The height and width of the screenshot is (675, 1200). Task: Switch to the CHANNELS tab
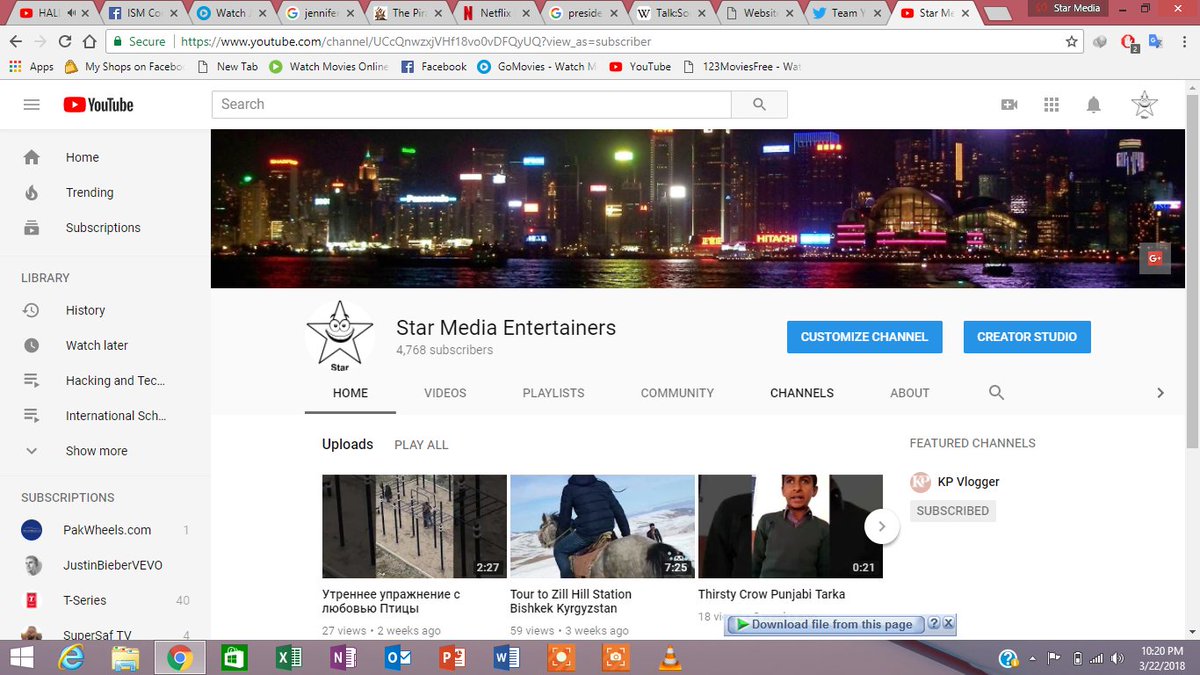point(802,393)
